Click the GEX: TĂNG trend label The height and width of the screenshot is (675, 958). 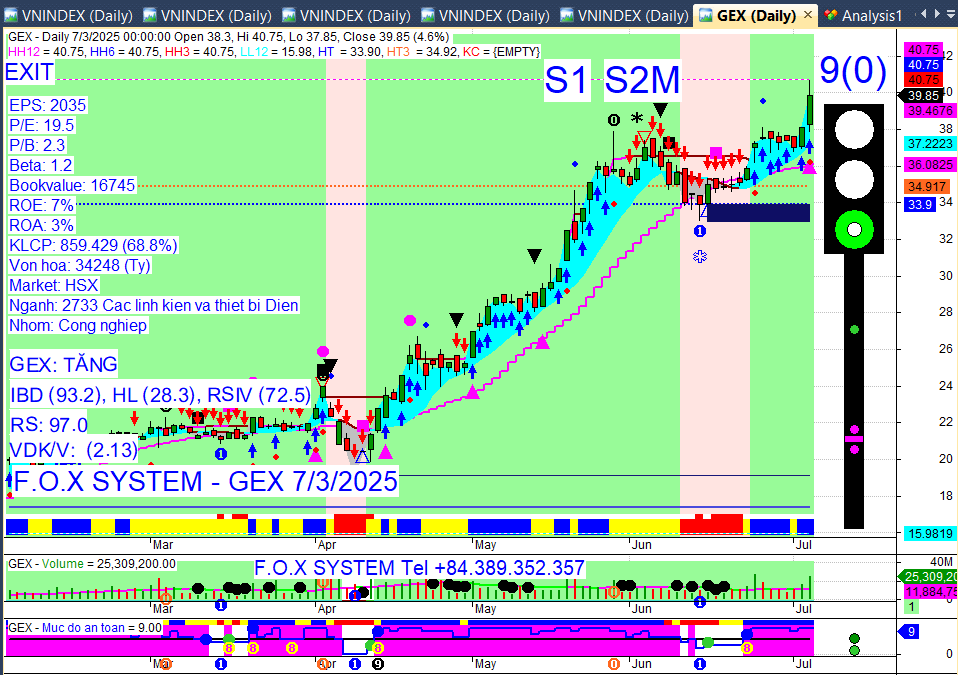click(x=64, y=365)
